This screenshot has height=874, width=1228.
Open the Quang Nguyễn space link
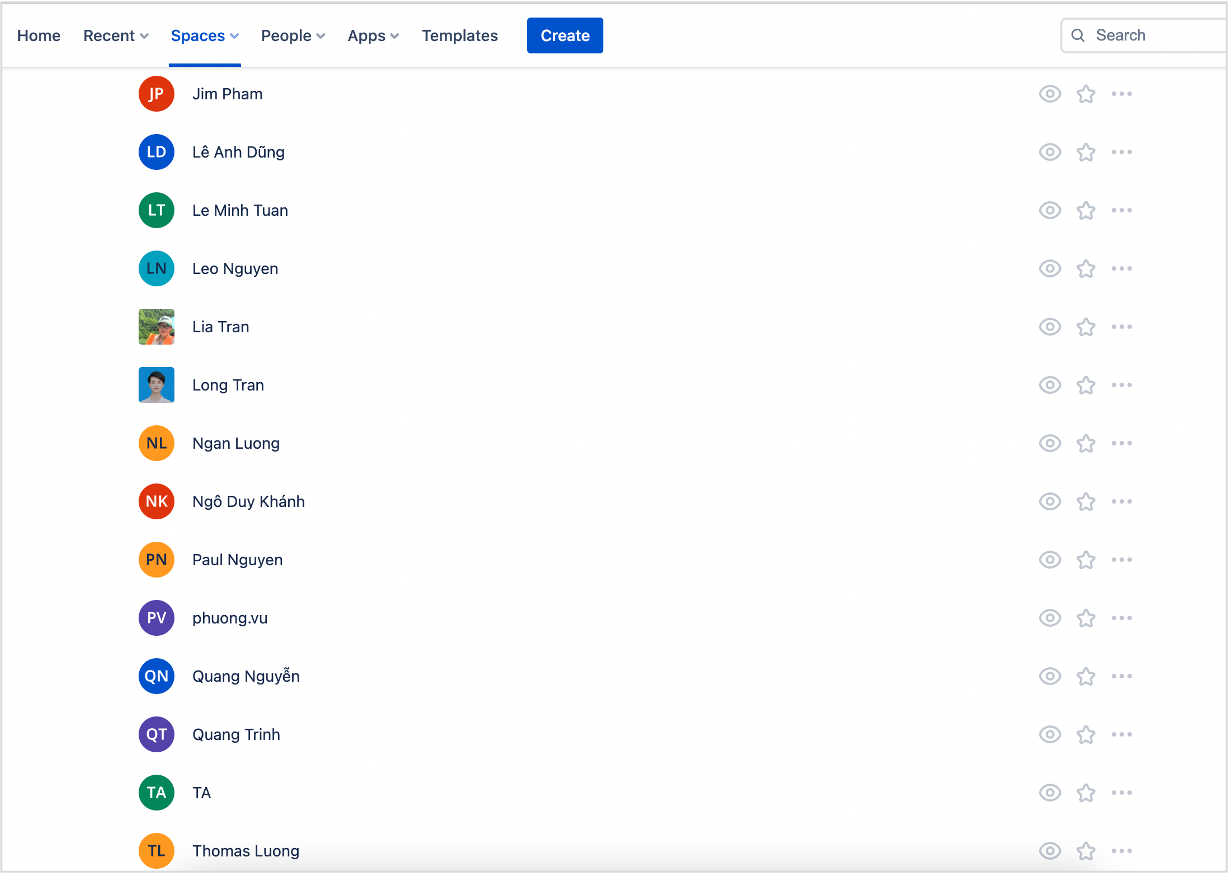click(246, 677)
